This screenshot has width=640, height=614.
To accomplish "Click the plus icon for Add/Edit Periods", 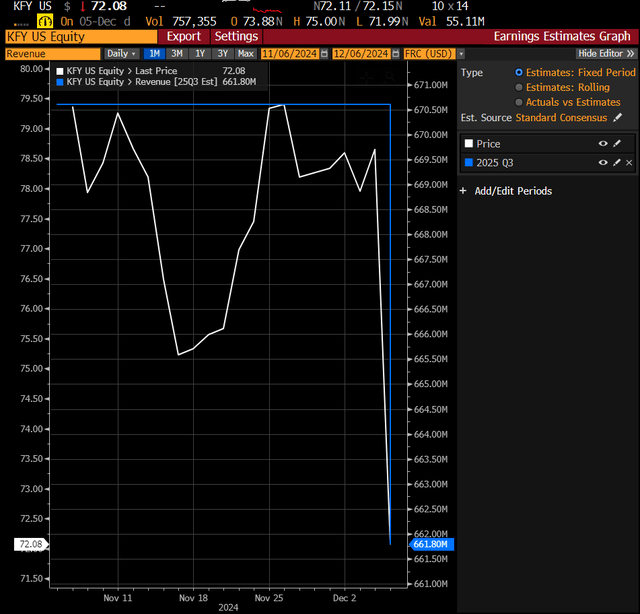I will point(463,191).
